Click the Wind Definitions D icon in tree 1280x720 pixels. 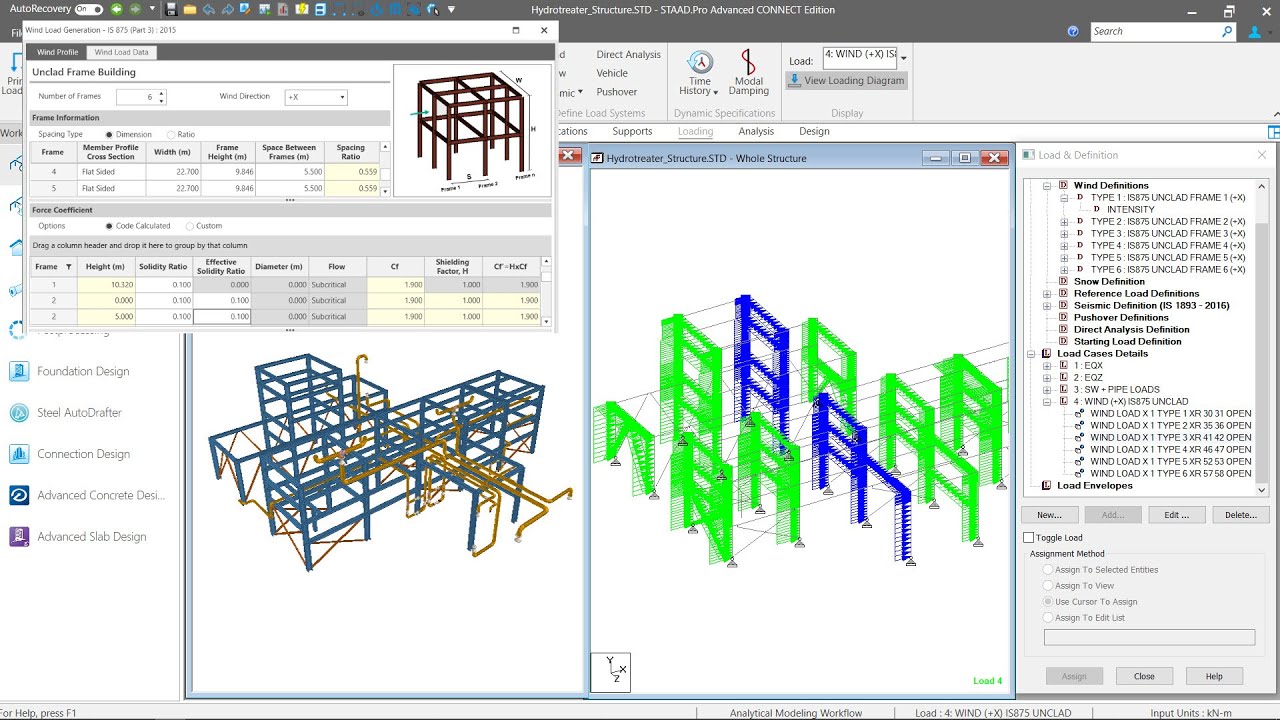pyautogui.click(x=1063, y=185)
